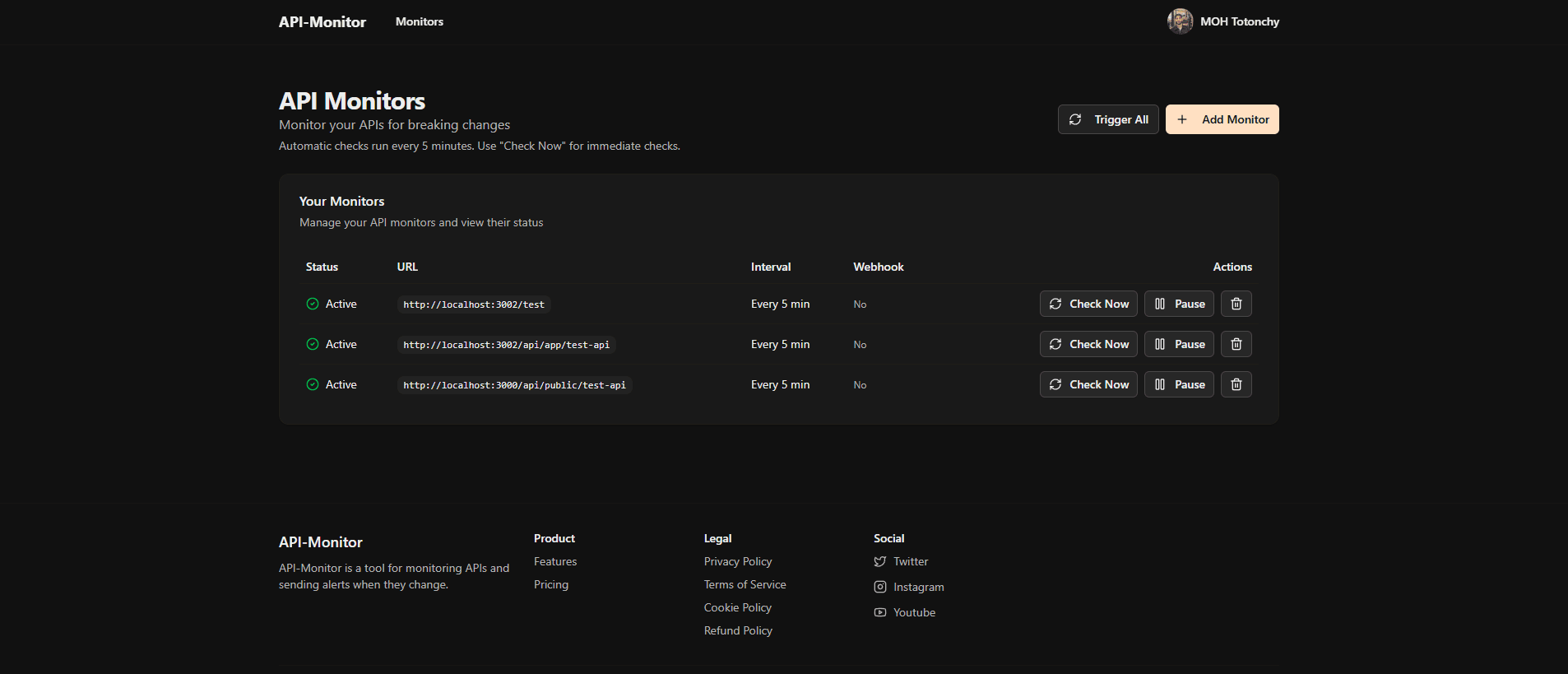Check Now for localhost:3002/api/app/test-api
This screenshot has height=674, width=1568.
1088,344
